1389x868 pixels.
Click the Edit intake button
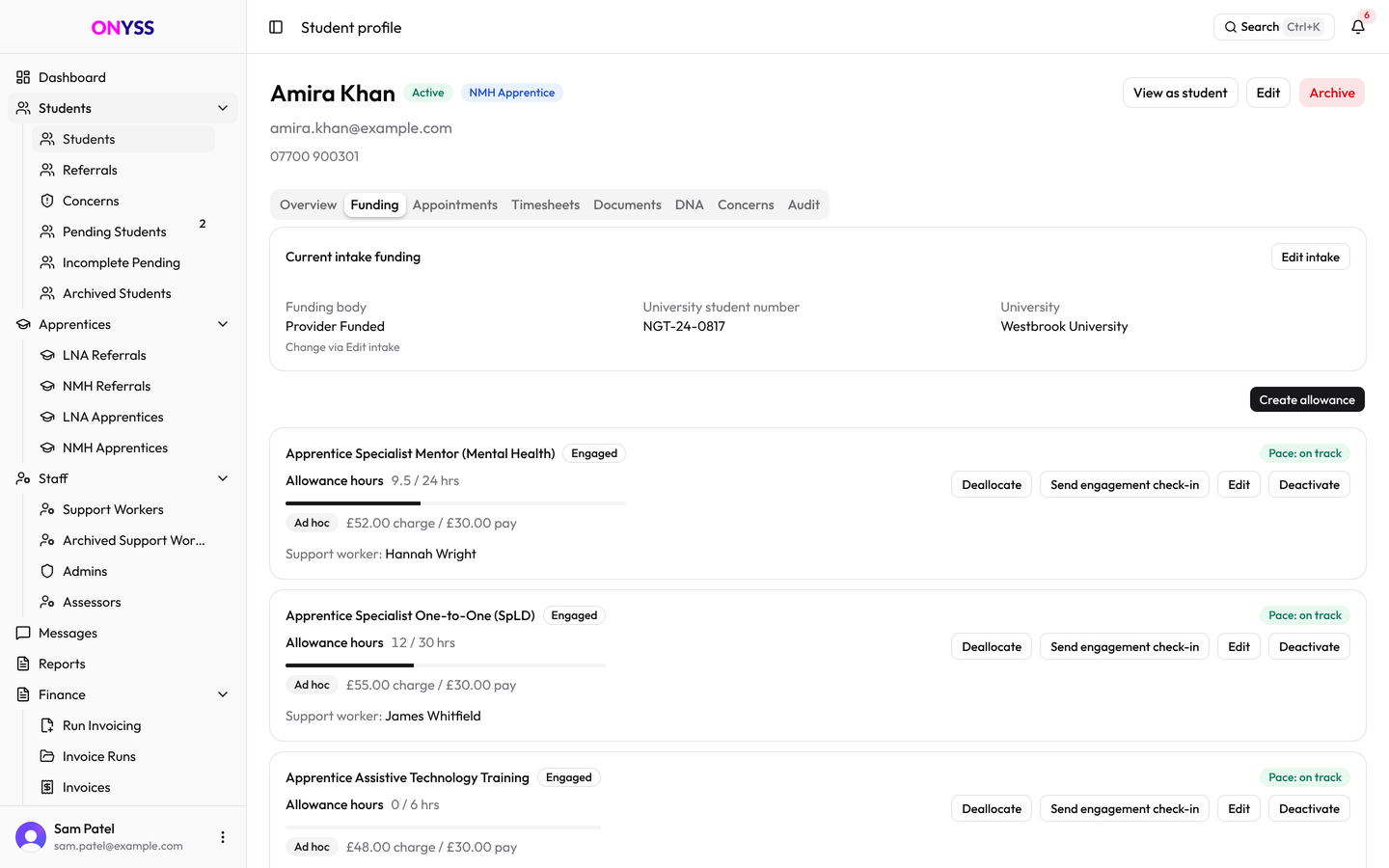coord(1310,257)
